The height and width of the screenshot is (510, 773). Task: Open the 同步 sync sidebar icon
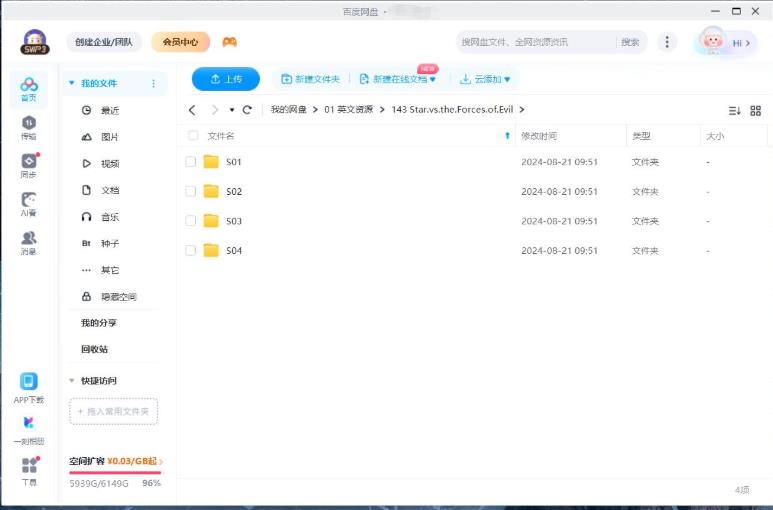click(29, 166)
